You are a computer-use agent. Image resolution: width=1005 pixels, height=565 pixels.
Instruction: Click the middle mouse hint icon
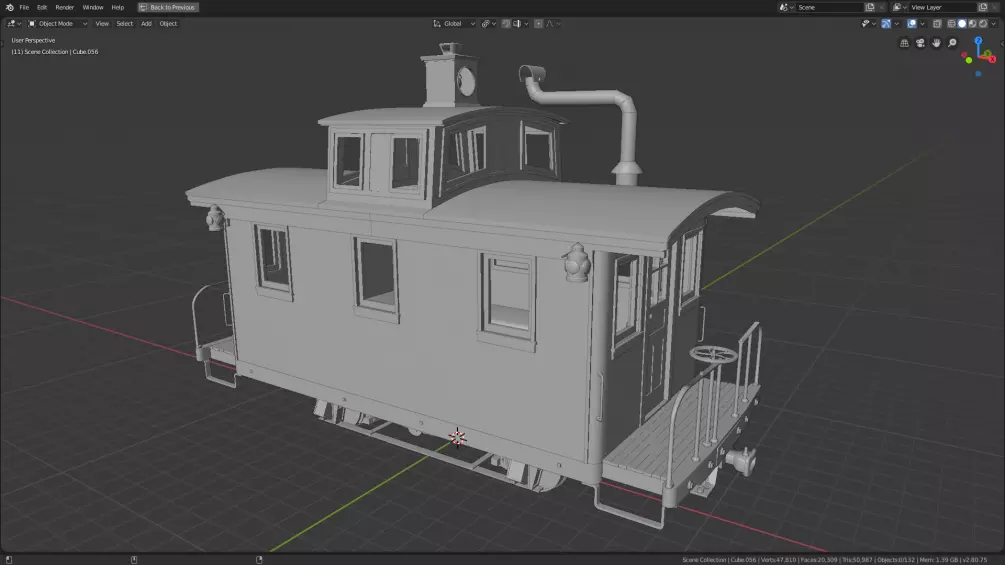tap(134, 560)
